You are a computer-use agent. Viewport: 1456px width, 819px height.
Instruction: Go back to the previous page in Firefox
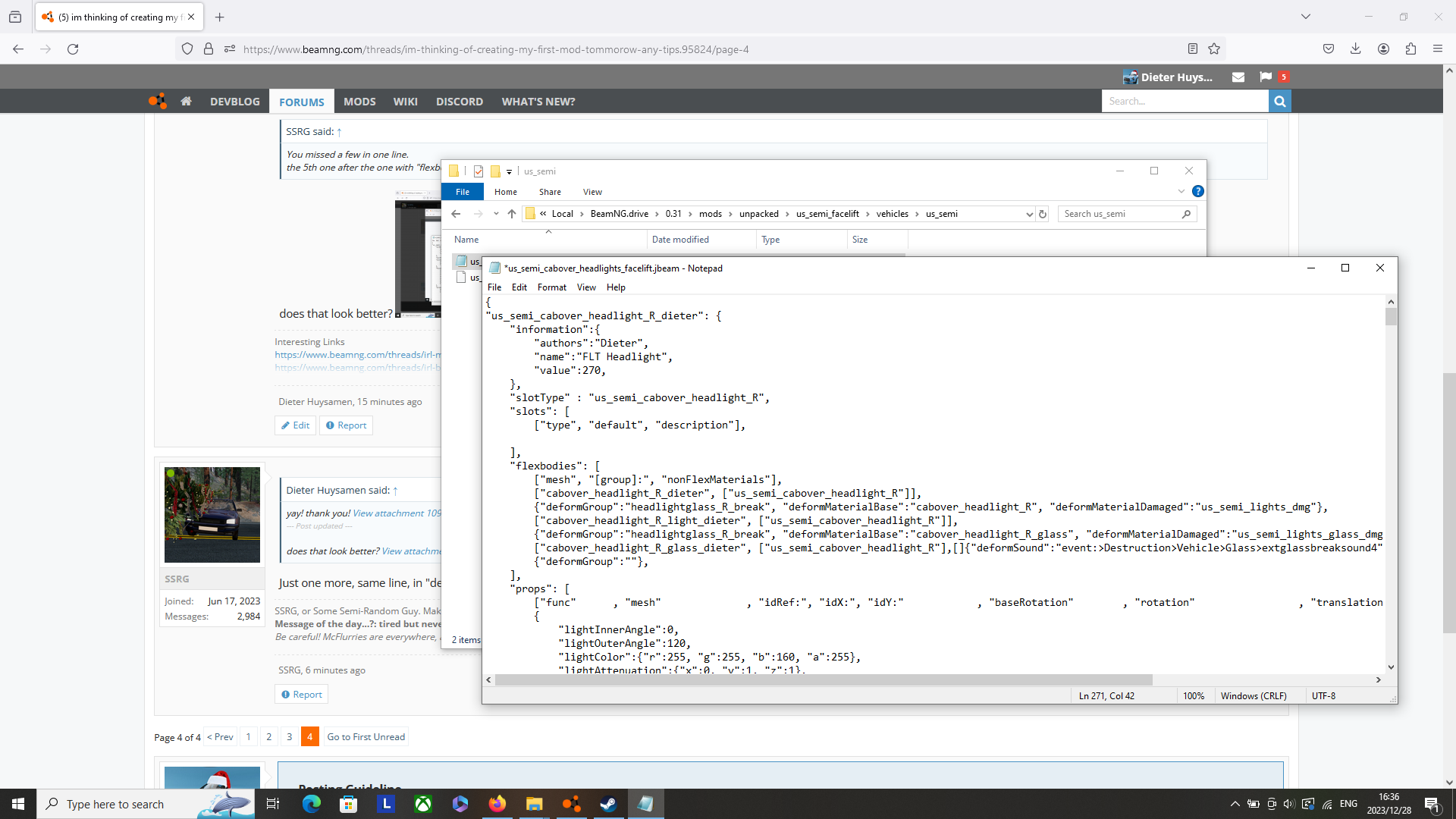pos(18,49)
